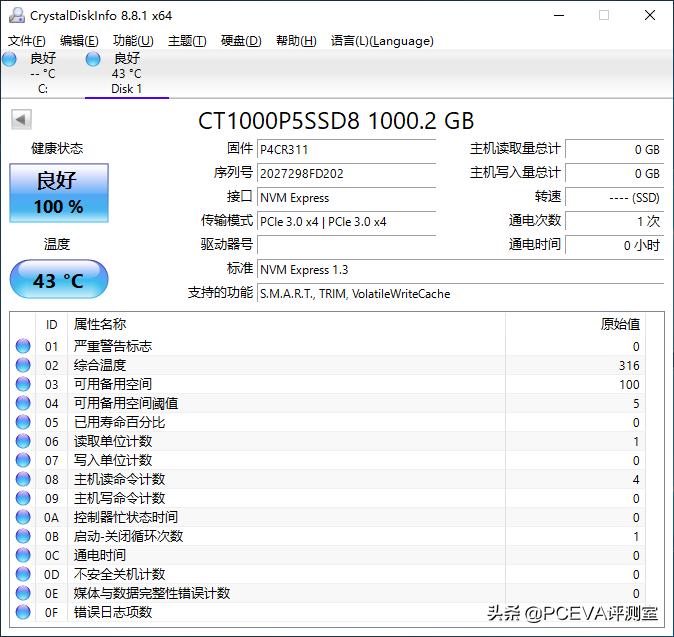Open the 帮助(H) menu
674x637 pixels.
coord(296,41)
